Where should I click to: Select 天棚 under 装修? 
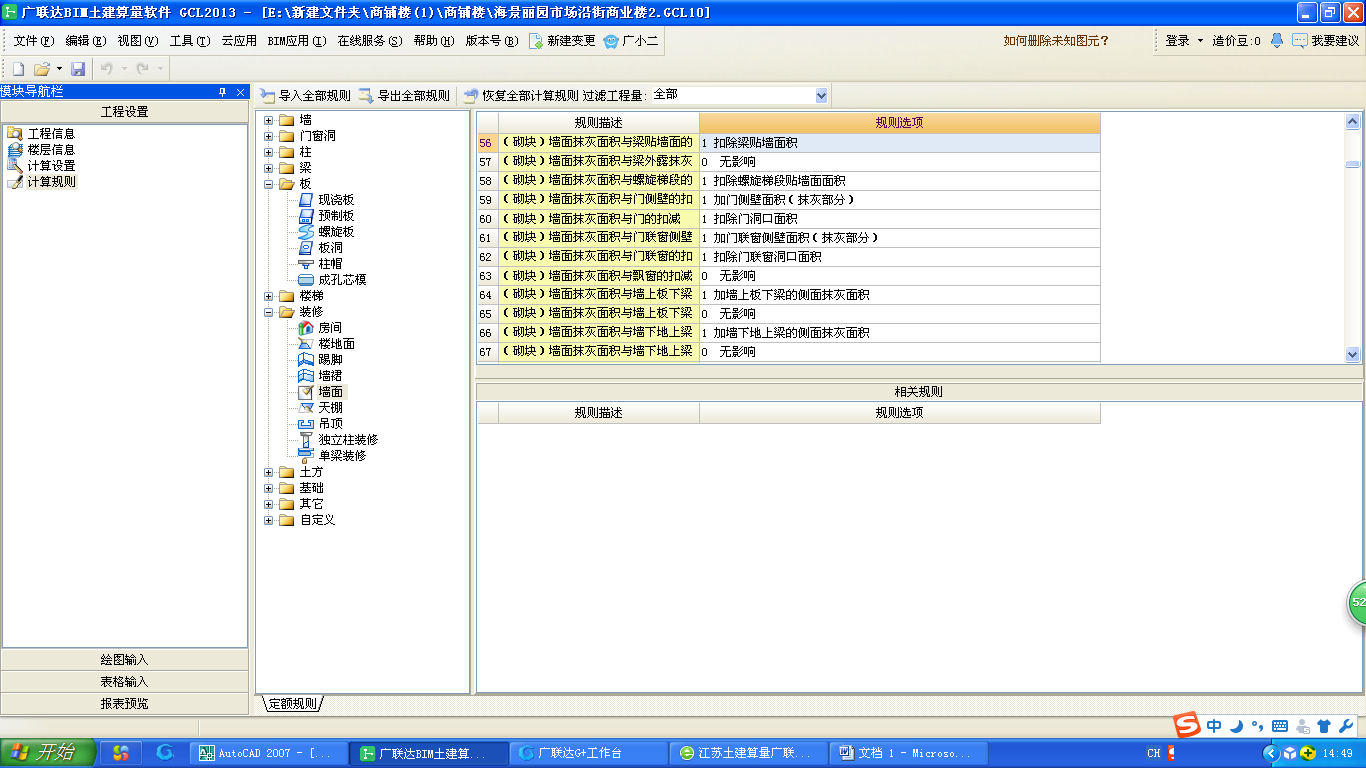coord(330,408)
